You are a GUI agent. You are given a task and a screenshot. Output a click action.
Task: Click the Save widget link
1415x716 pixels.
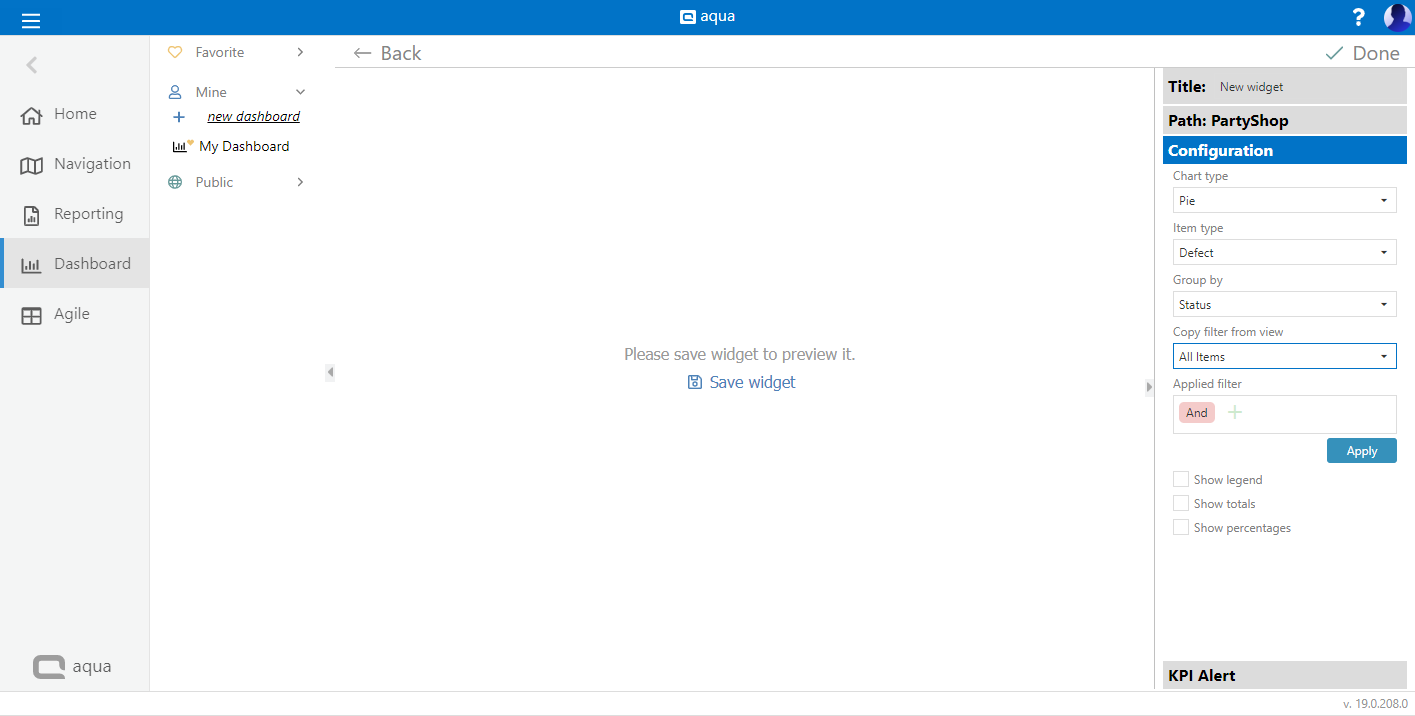click(x=742, y=382)
